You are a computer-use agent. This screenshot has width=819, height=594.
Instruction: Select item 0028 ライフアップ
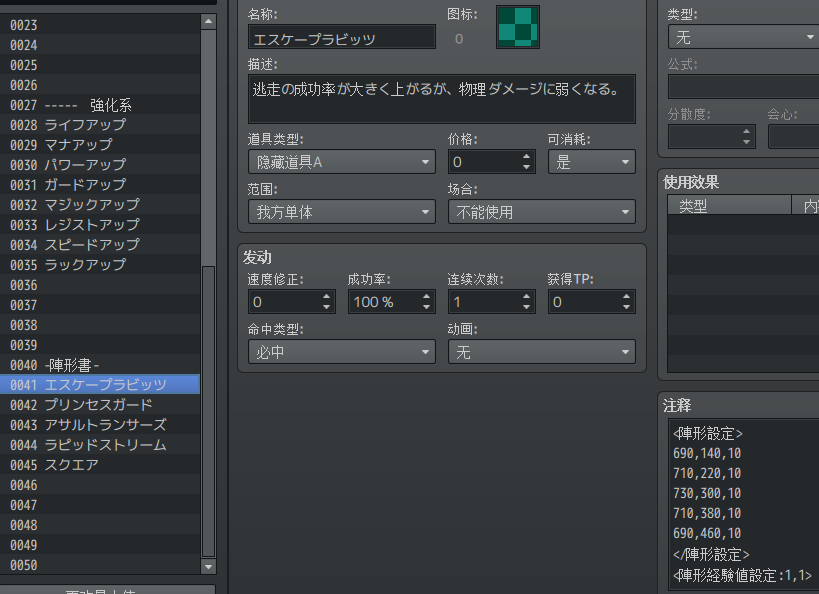pyautogui.click(x=100, y=125)
